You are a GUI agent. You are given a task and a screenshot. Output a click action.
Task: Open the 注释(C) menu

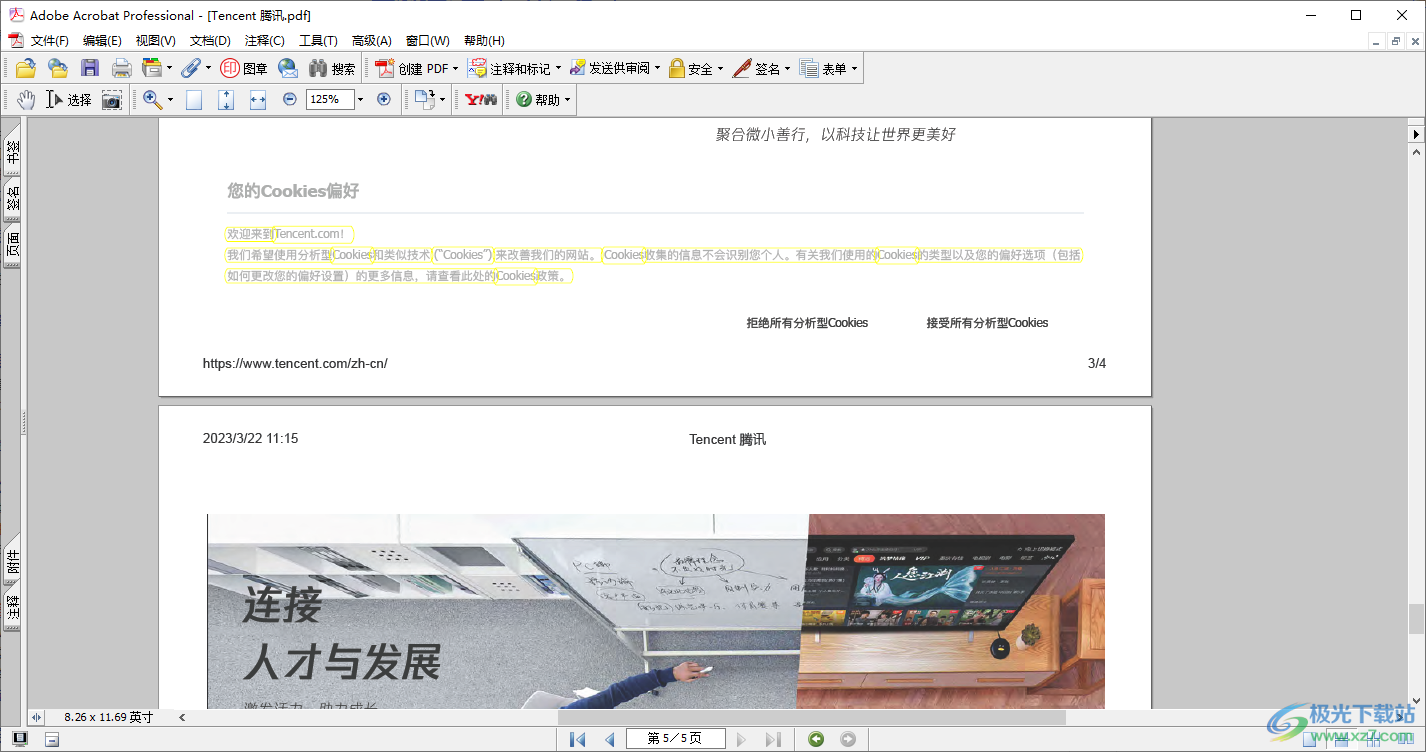264,41
